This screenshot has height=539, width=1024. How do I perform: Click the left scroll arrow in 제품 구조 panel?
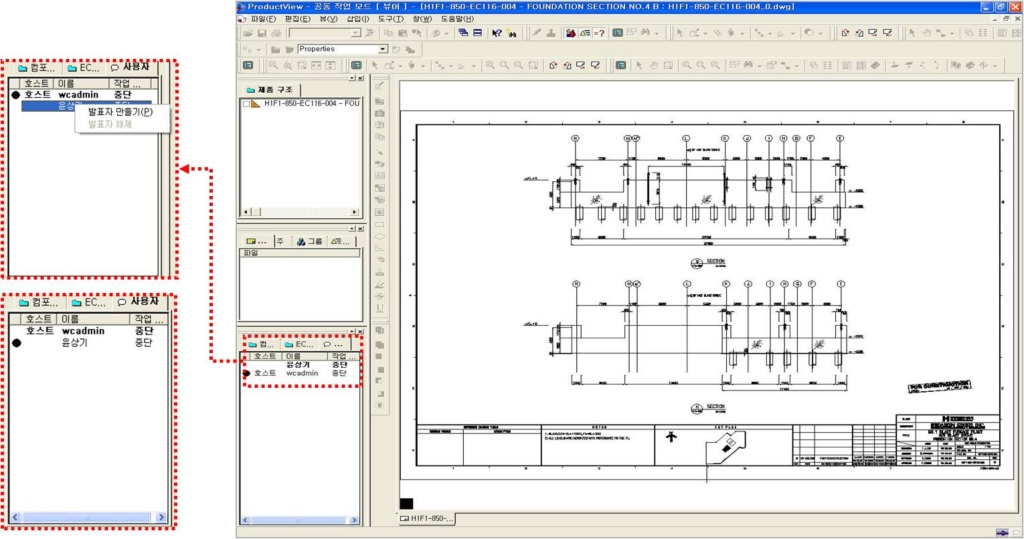246,212
